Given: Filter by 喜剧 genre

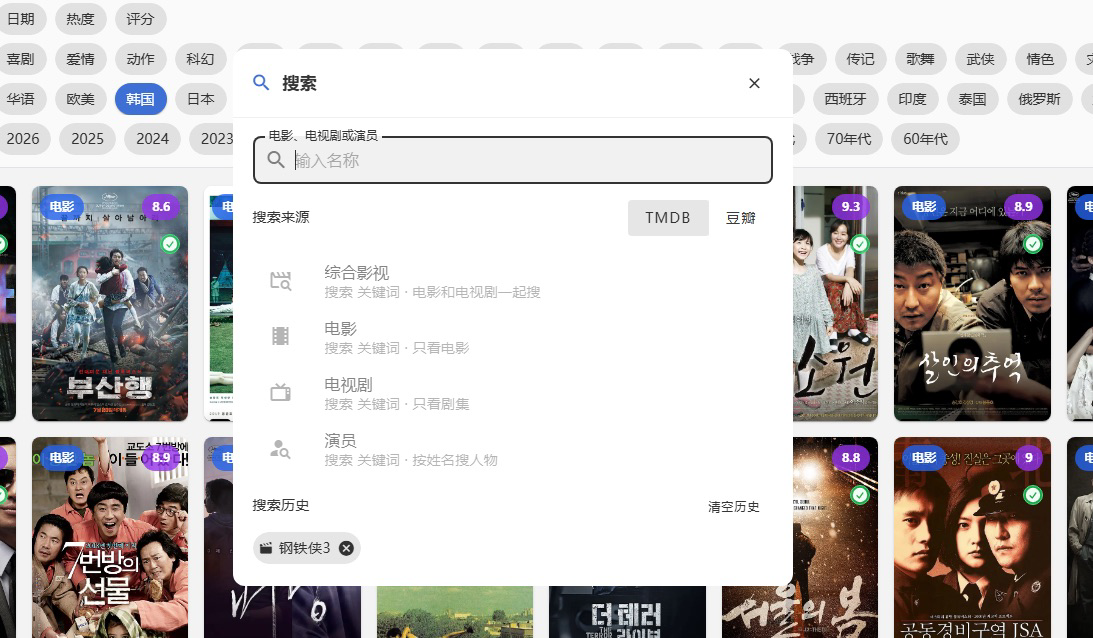Looking at the screenshot, I should coord(22,59).
